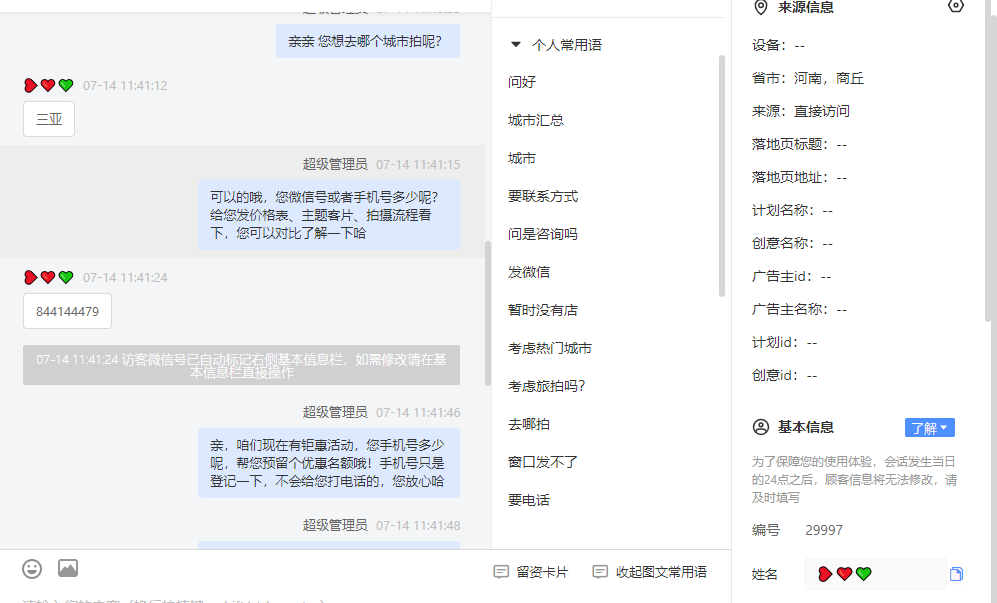Image resolution: width=997 pixels, height=603 pixels.
Task: Select the 要联系方式 quick phrase
Action: coord(543,197)
